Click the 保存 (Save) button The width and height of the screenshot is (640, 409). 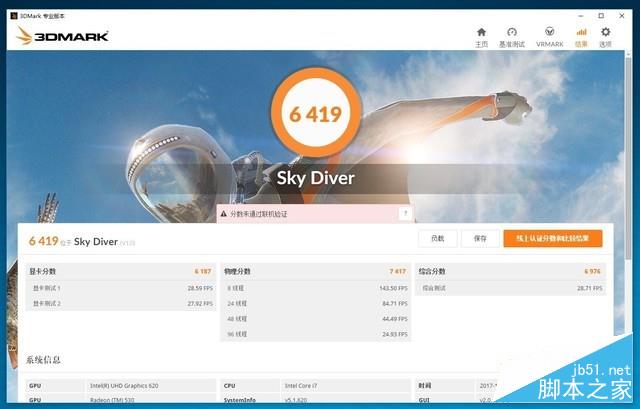[480, 238]
